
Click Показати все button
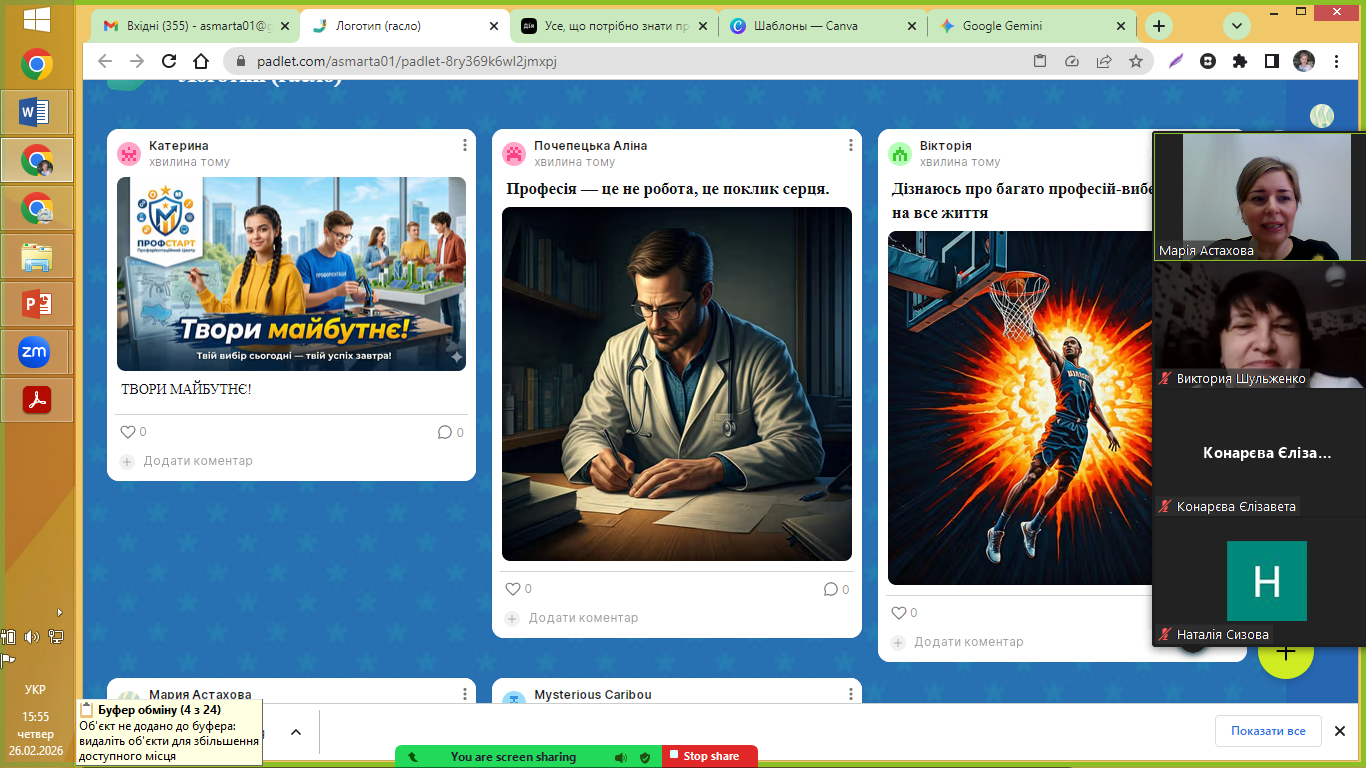(x=1267, y=731)
